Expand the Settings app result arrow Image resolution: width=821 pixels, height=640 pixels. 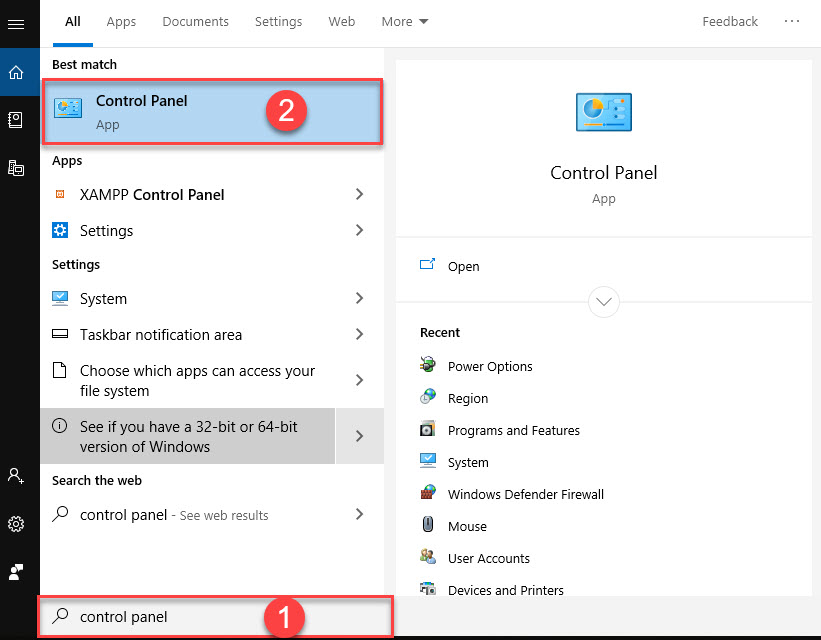(359, 230)
